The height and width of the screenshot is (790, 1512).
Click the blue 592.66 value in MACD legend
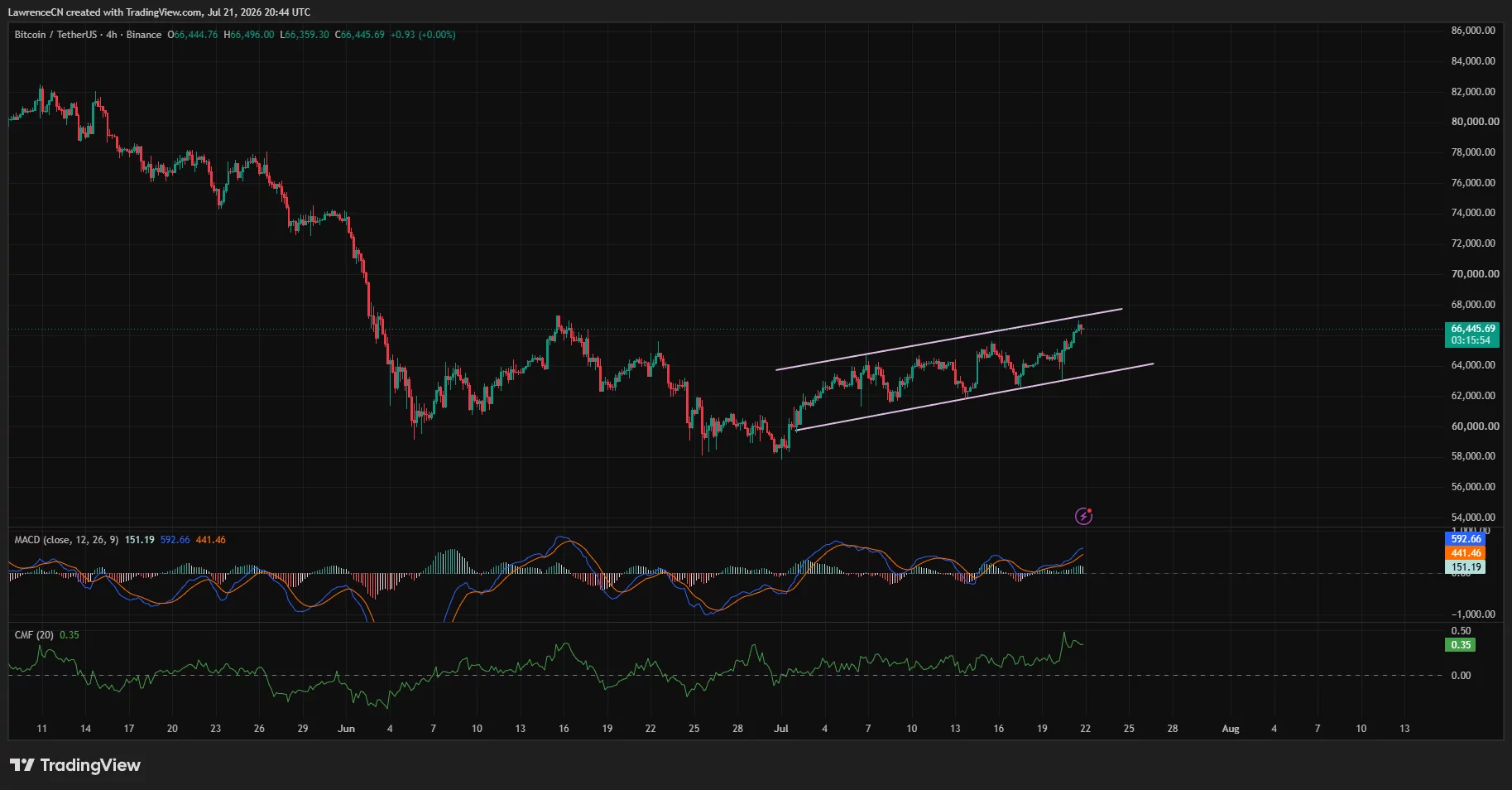click(x=175, y=540)
